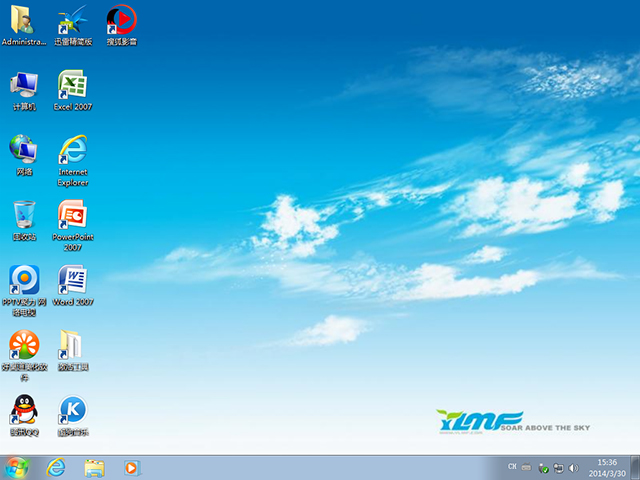
Task: Select the Xunlei hummingbird desktop shortcut
Action: coord(72,21)
